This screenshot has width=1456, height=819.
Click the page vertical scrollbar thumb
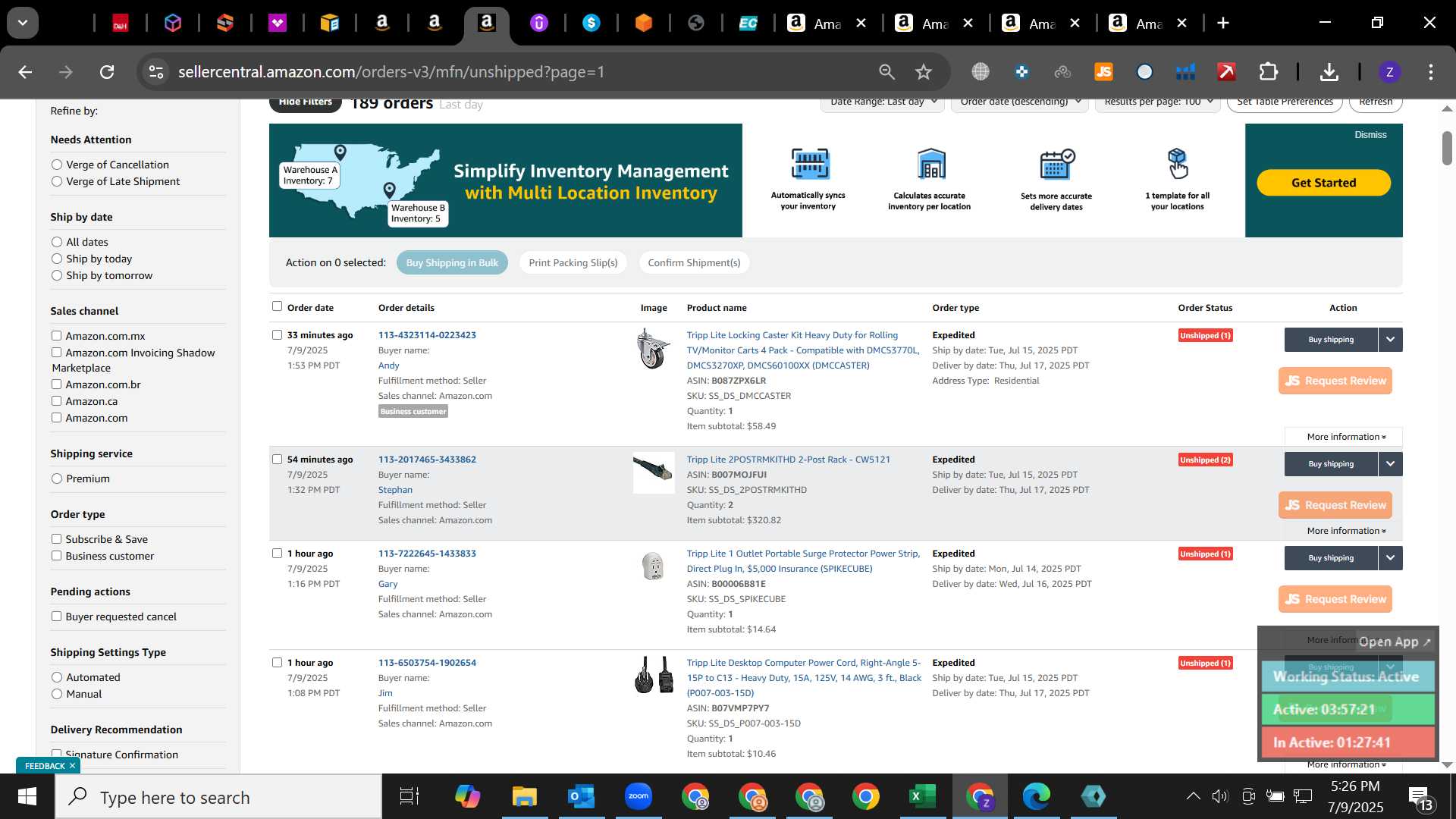tap(1447, 148)
